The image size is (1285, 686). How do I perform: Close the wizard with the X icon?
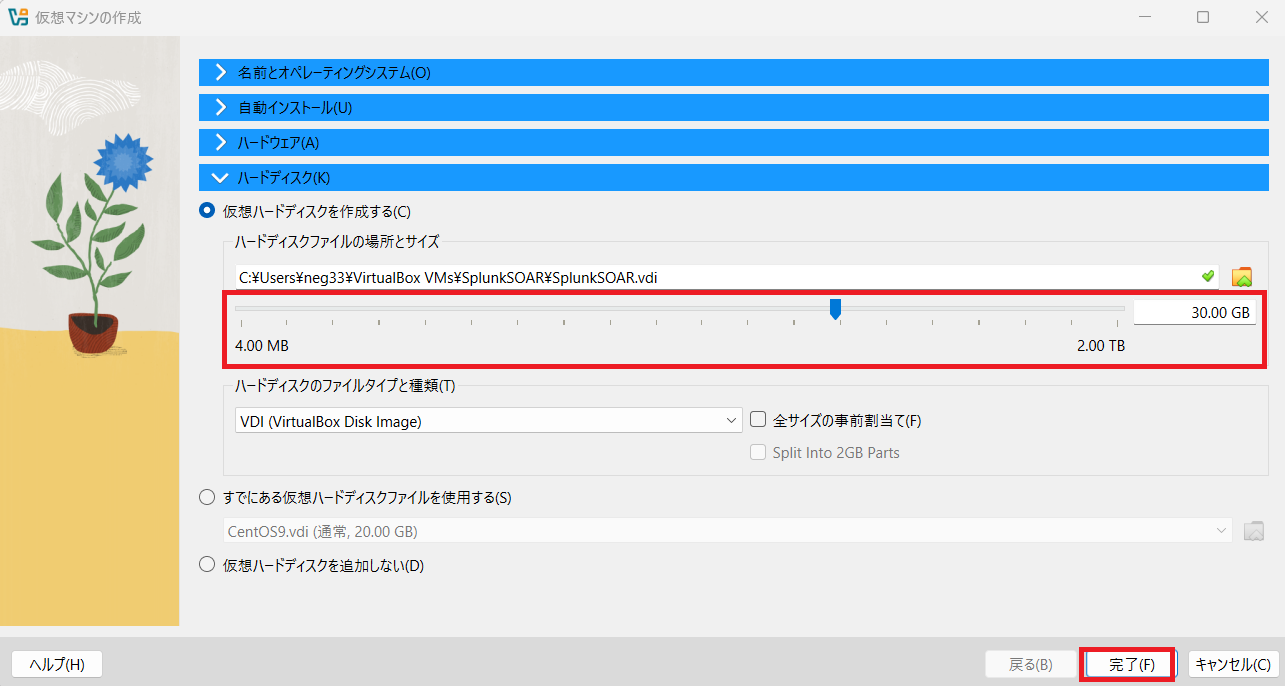tap(1262, 17)
